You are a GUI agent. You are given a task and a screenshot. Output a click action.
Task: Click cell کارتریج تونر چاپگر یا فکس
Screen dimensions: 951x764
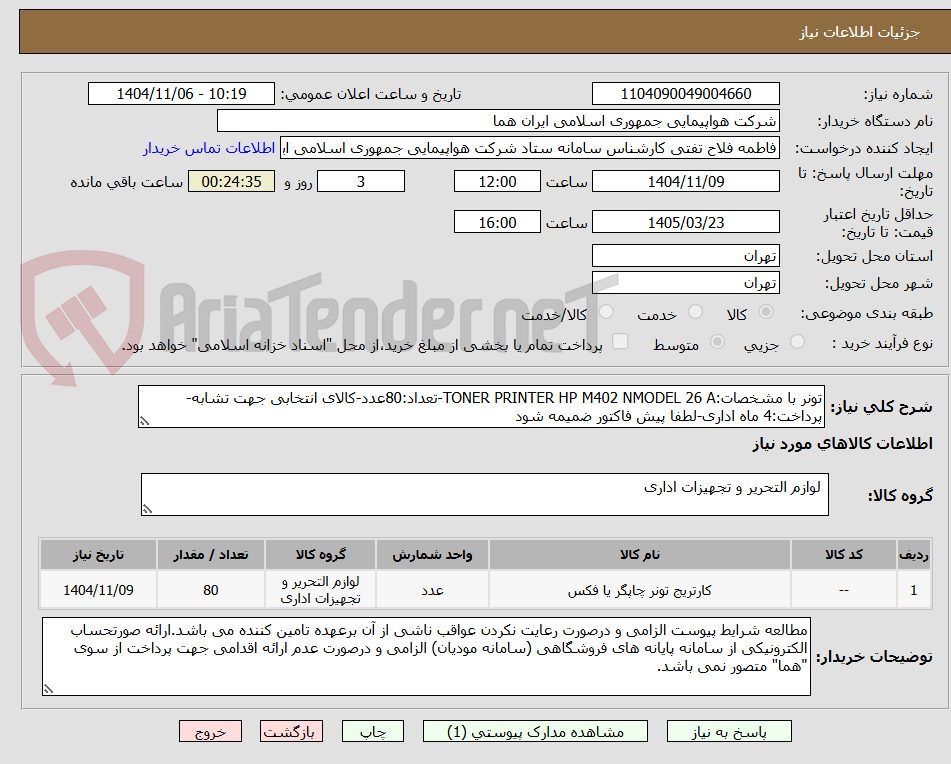point(640,590)
